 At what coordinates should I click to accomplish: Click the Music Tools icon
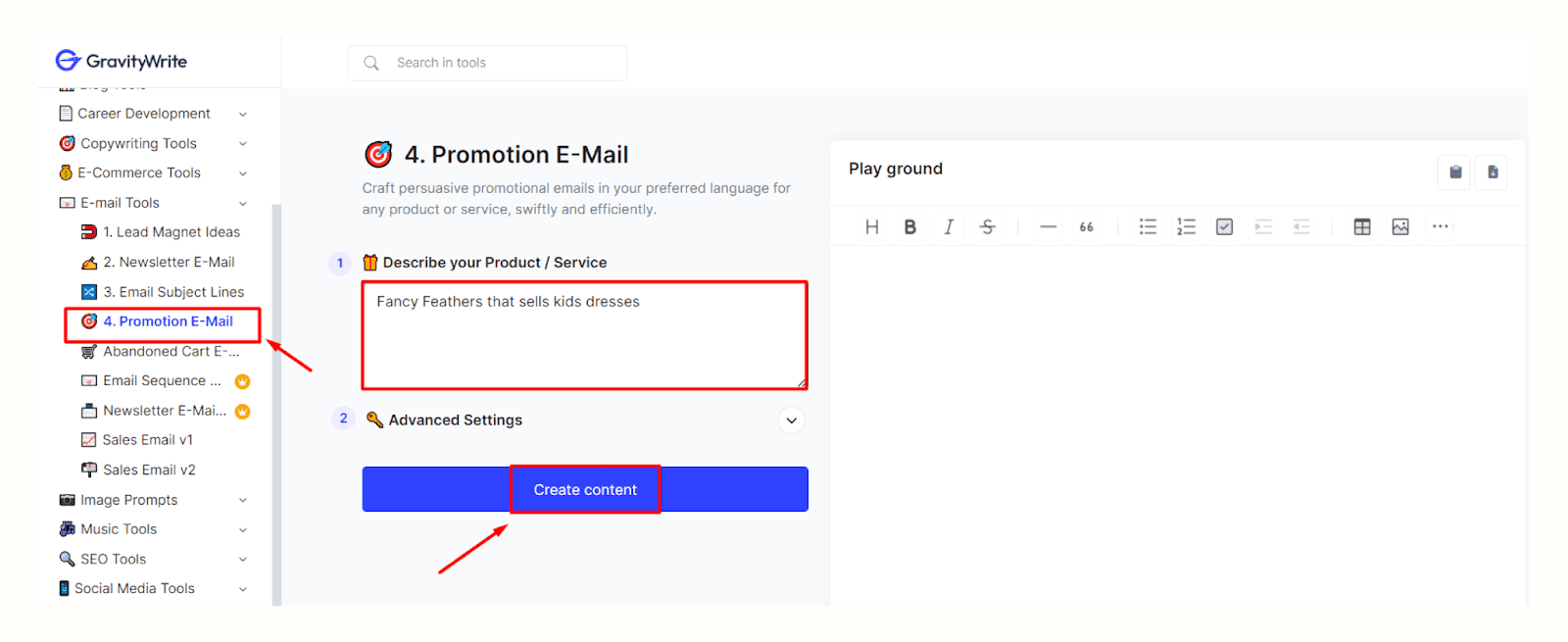[x=67, y=529]
